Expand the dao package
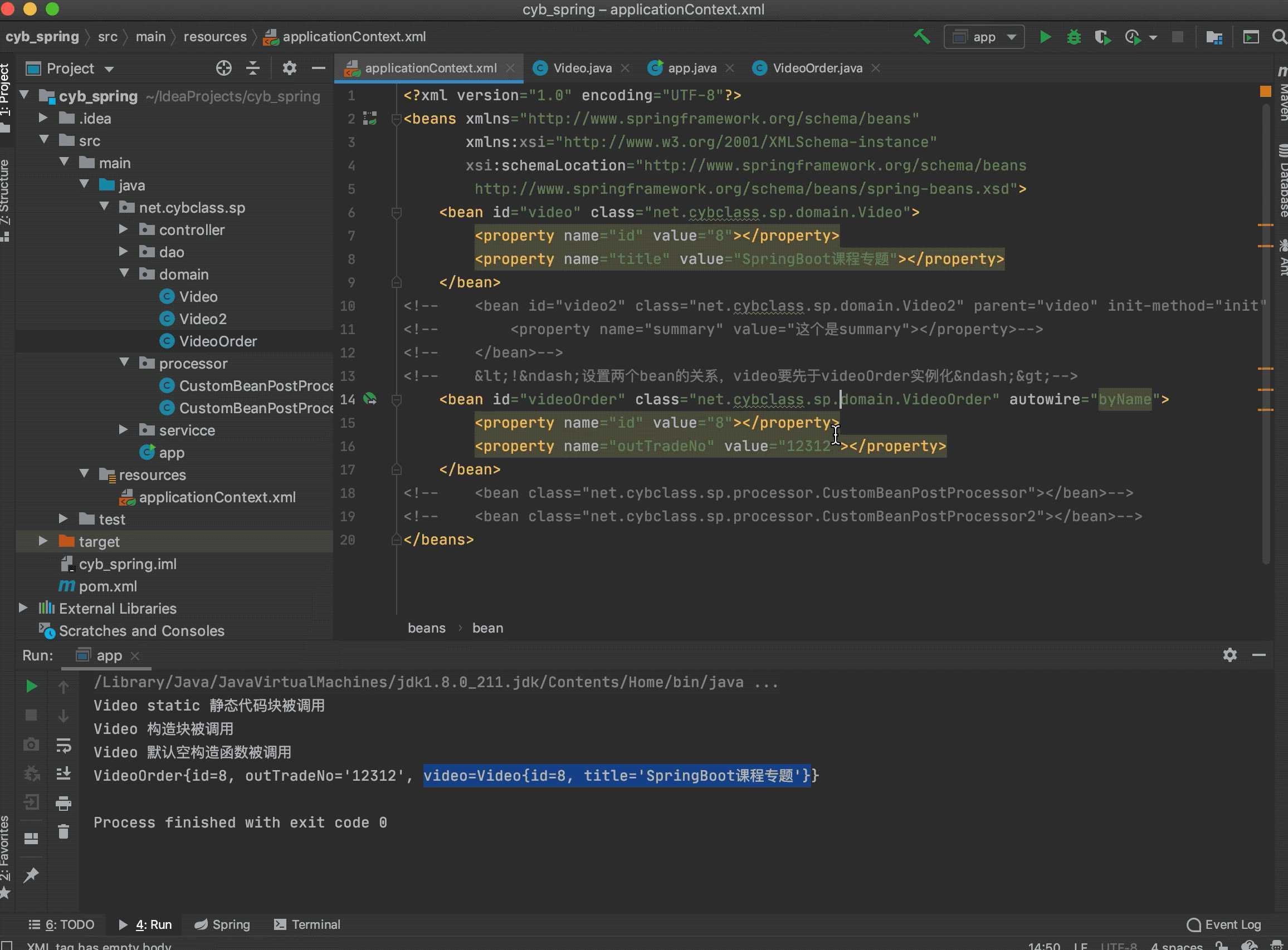Viewport: 1288px width, 950px height. point(123,251)
